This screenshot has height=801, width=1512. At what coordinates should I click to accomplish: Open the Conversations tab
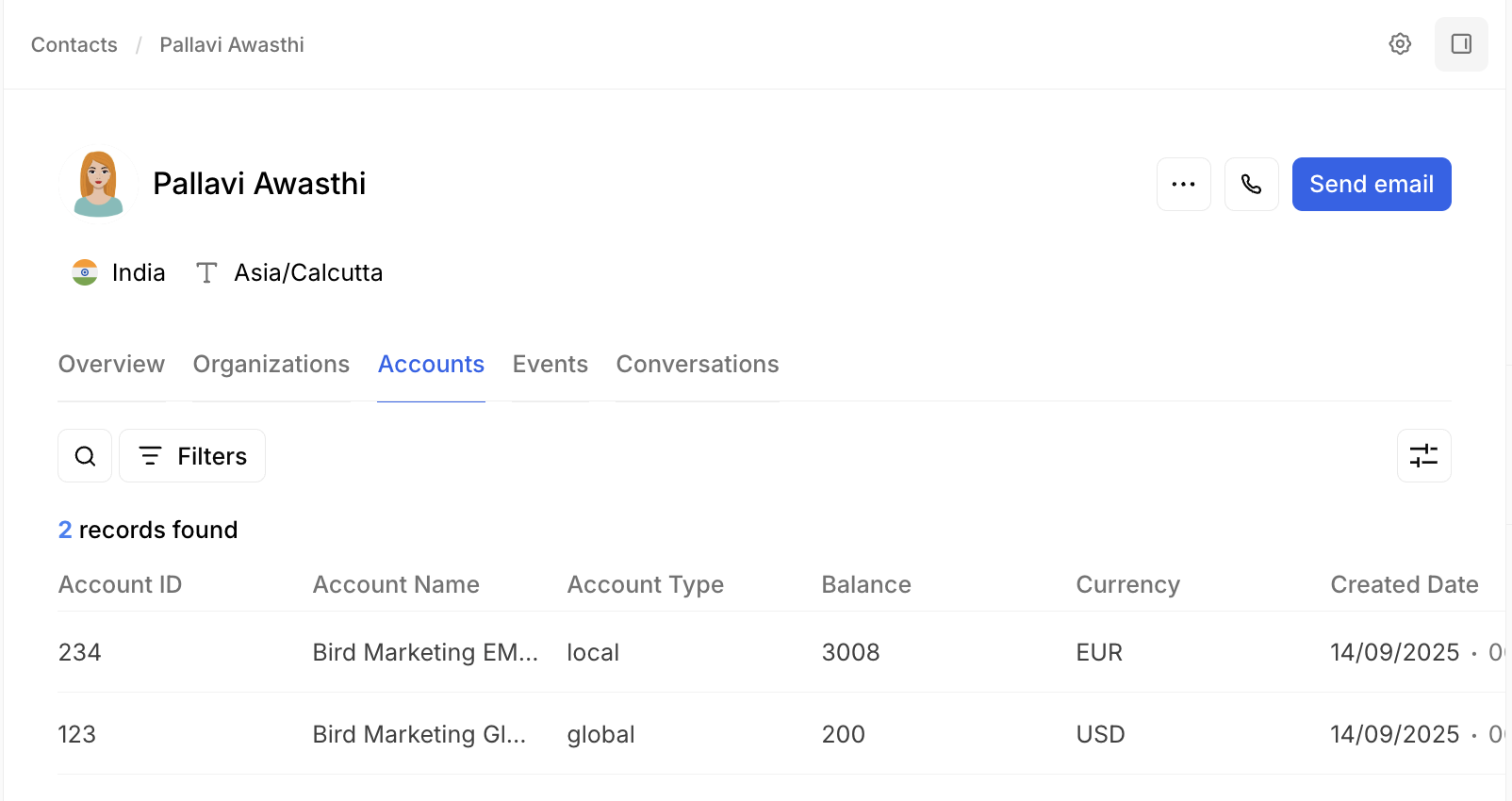(x=697, y=365)
